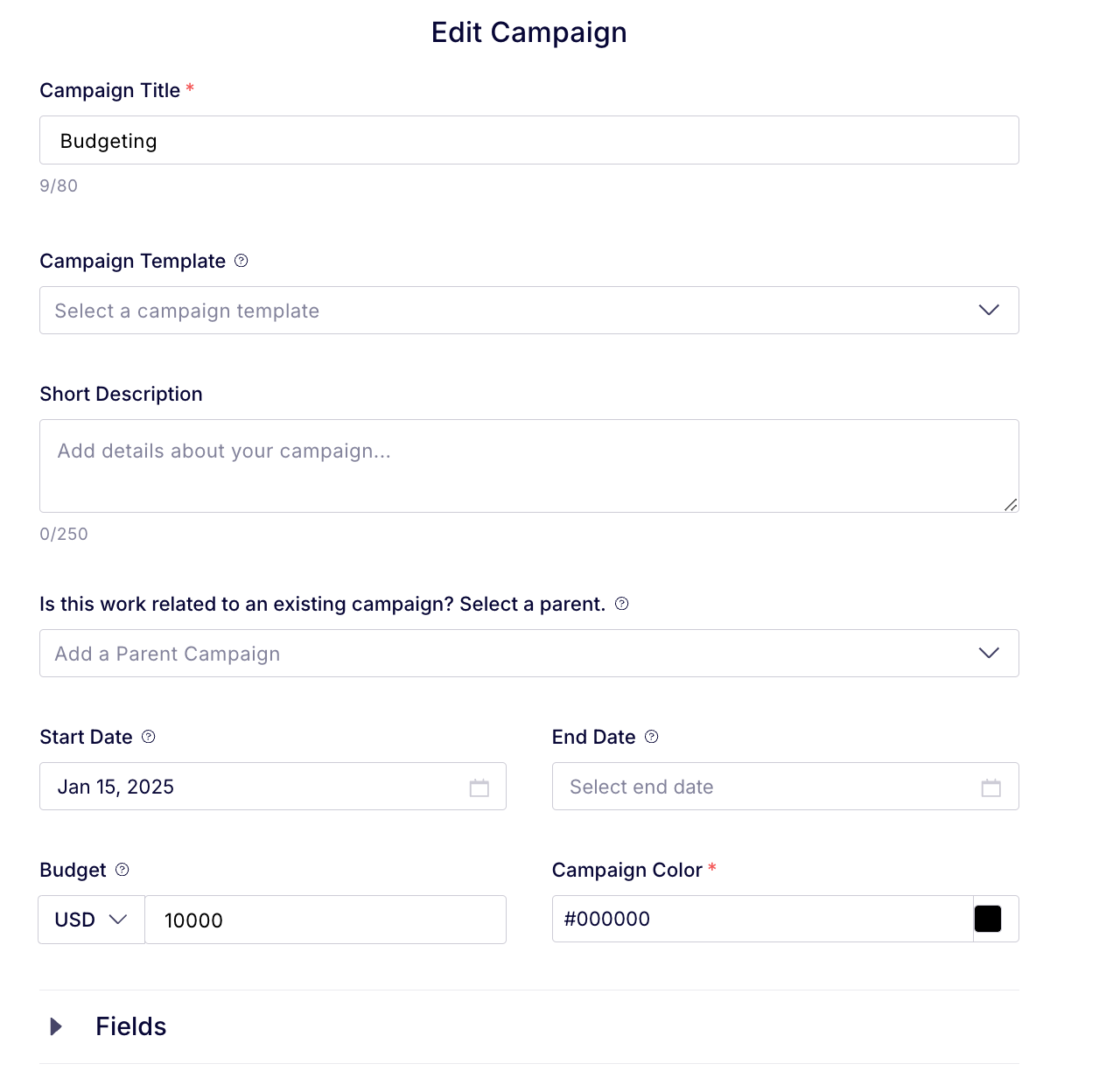Click the Jan 15, 2025 start date field
The image size is (1106, 1092).
click(x=273, y=787)
